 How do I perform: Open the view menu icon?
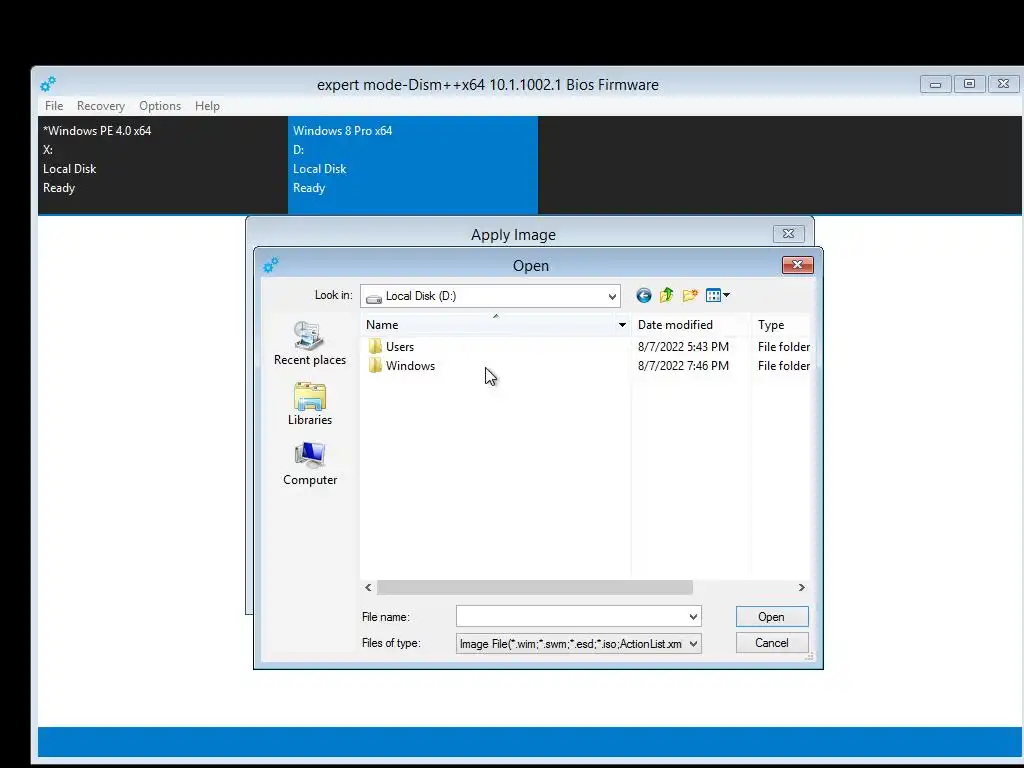click(x=718, y=296)
